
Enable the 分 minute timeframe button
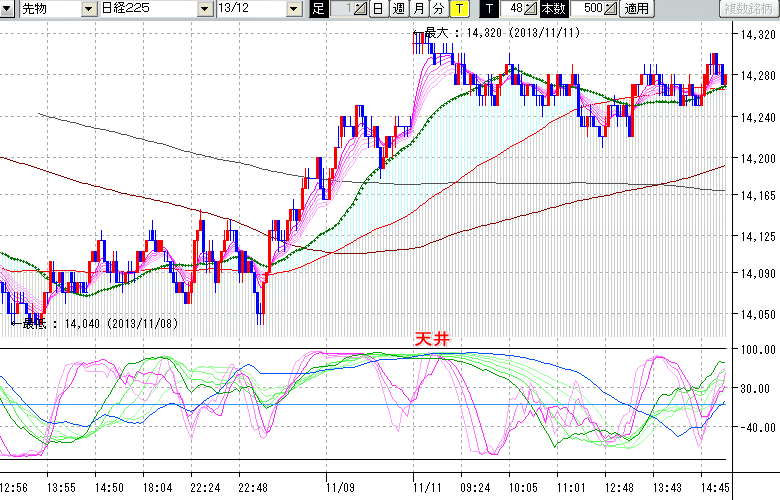click(x=437, y=9)
